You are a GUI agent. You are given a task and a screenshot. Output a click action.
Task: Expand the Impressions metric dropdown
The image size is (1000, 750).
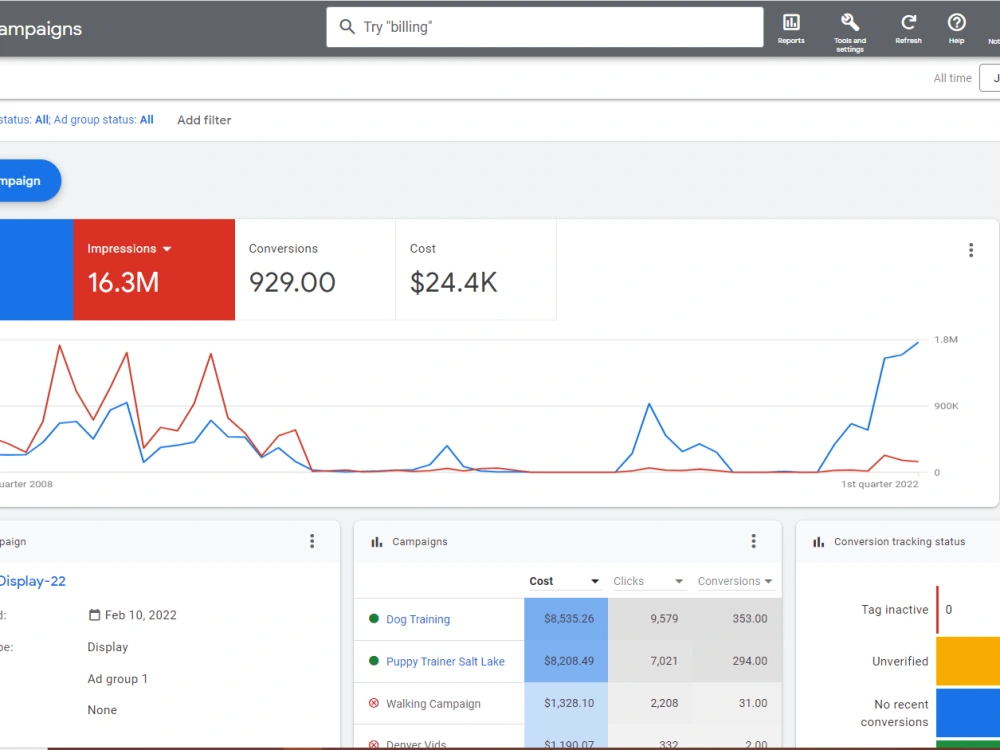point(167,249)
